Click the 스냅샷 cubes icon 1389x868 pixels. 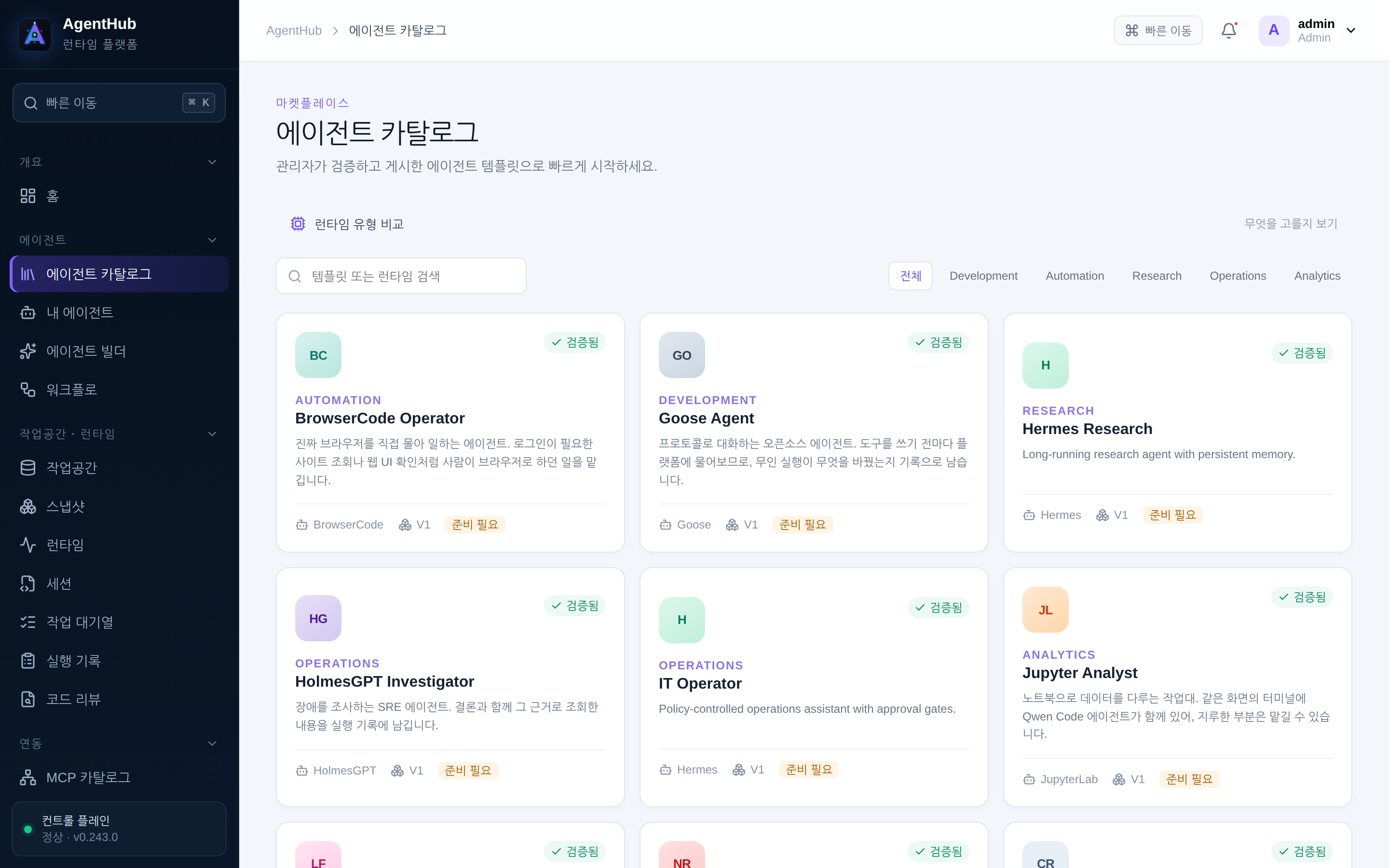[28, 506]
